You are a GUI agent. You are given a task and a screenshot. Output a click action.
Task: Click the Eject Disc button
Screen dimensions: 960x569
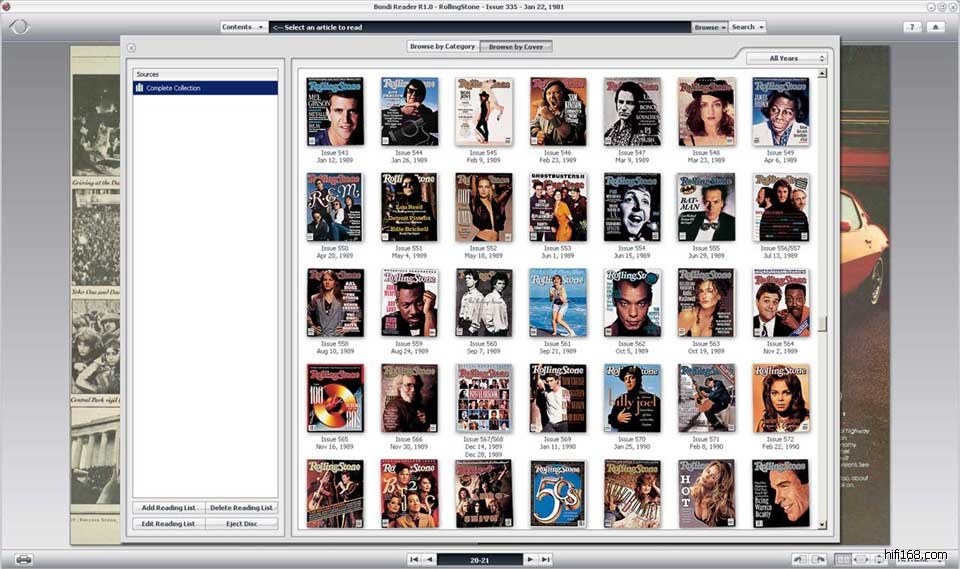(x=241, y=523)
